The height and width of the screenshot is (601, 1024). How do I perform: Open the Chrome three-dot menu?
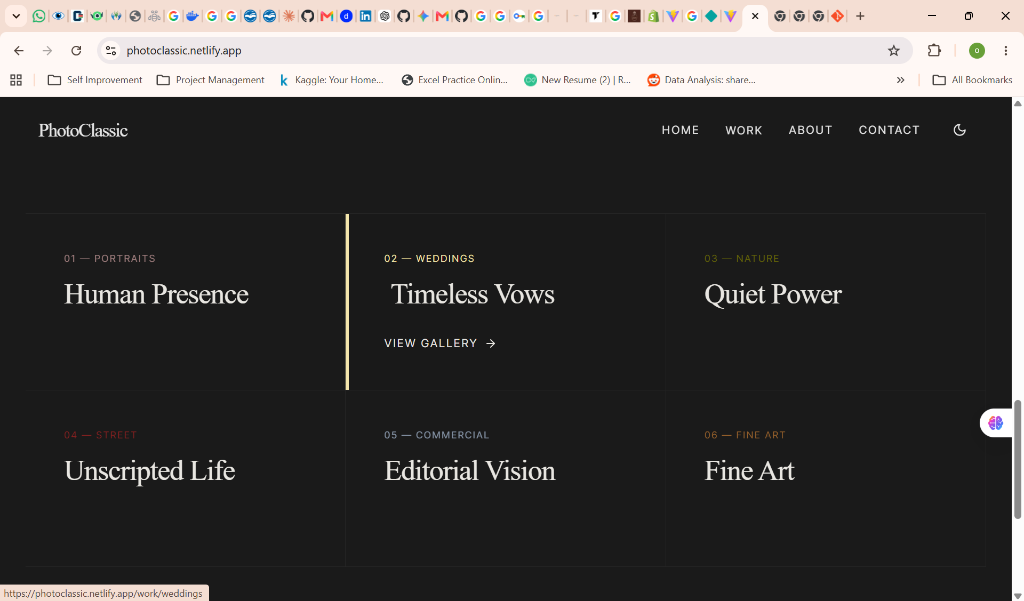click(1006, 50)
